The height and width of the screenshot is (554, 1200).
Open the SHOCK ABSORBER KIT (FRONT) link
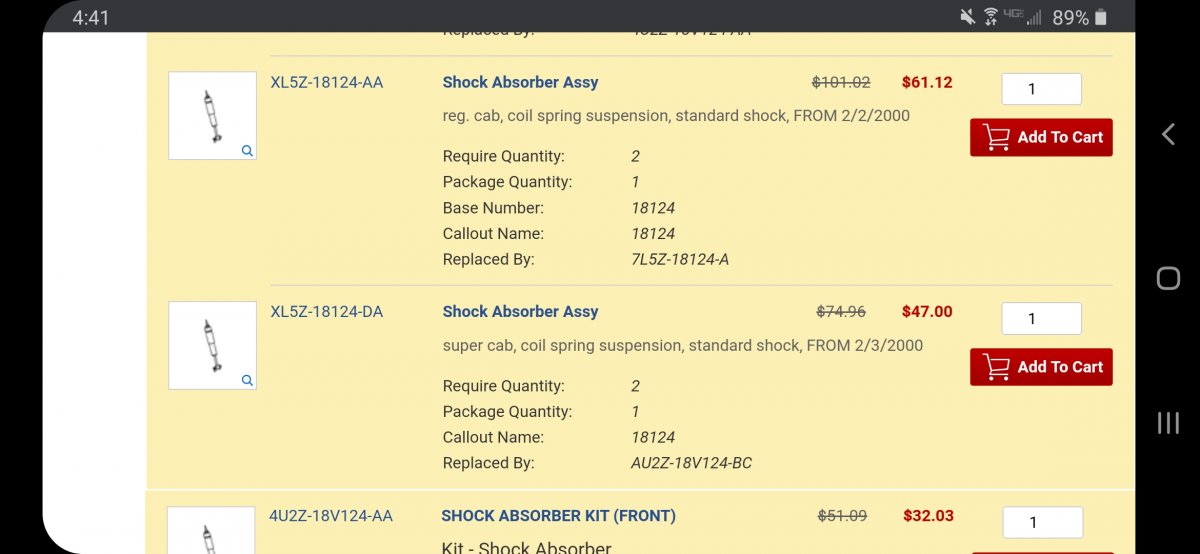click(558, 516)
